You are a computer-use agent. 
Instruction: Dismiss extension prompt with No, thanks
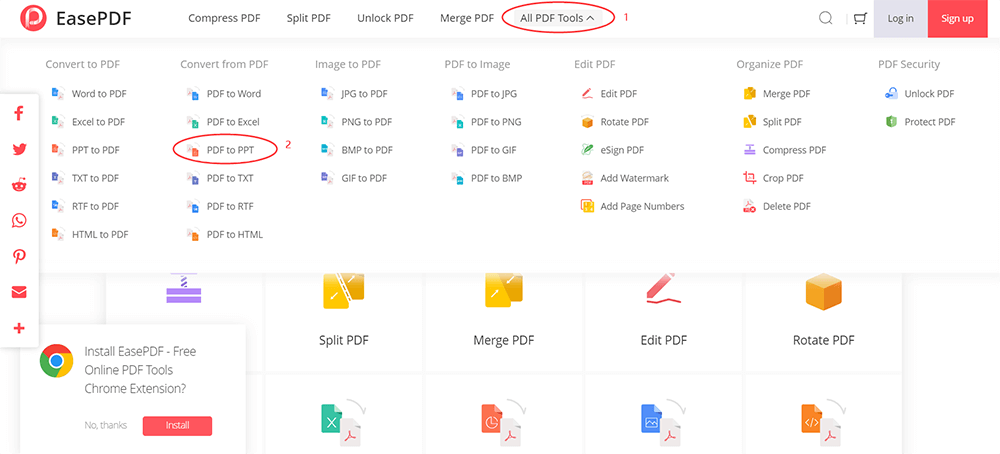106,425
